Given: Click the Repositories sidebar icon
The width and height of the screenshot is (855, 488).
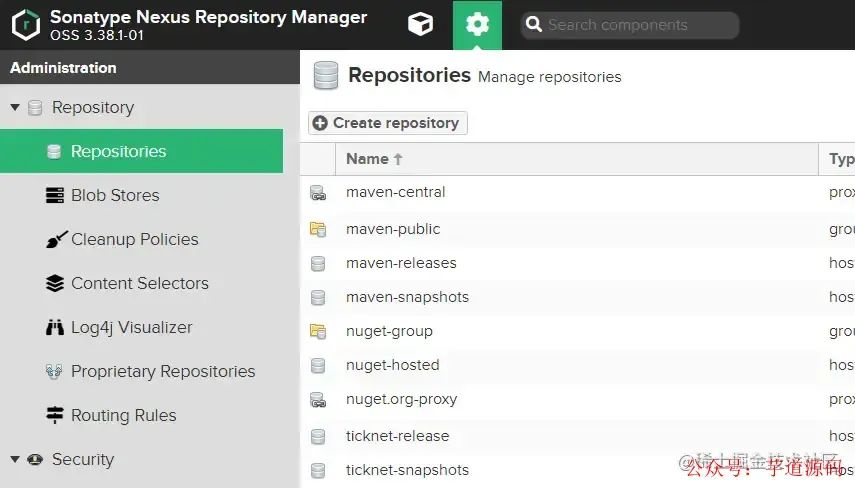Looking at the screenshot, I should 54,151.
